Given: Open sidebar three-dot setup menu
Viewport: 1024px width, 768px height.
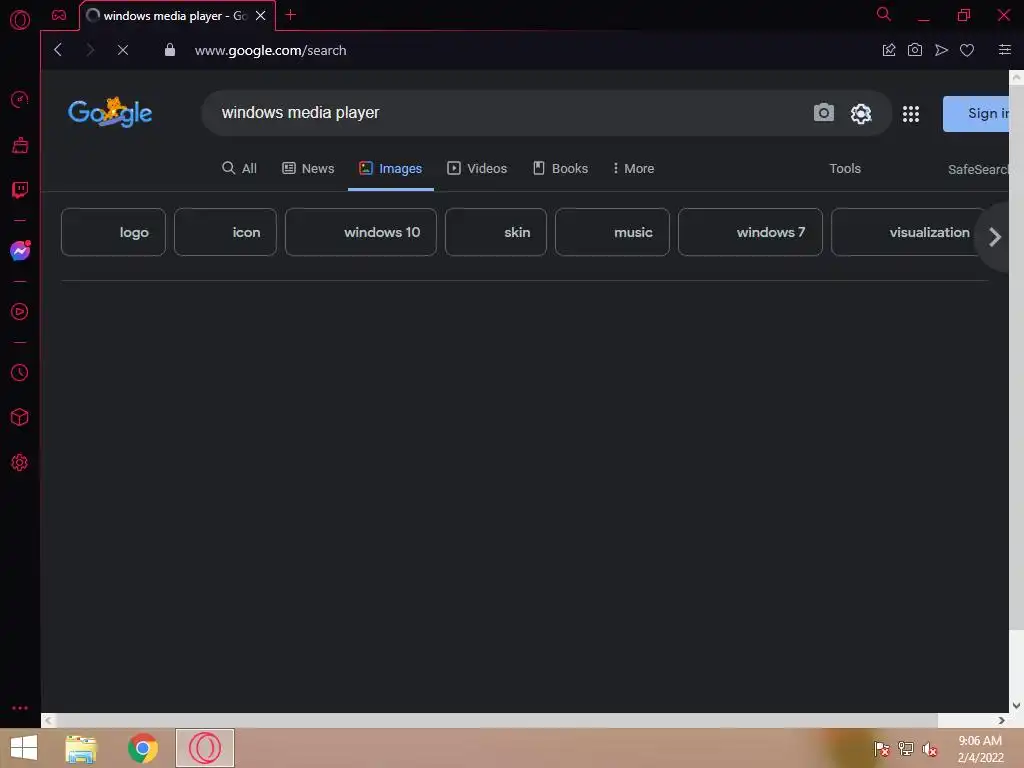Looking at the screenshot, I should pyautogui.click(x=20, y=708).
